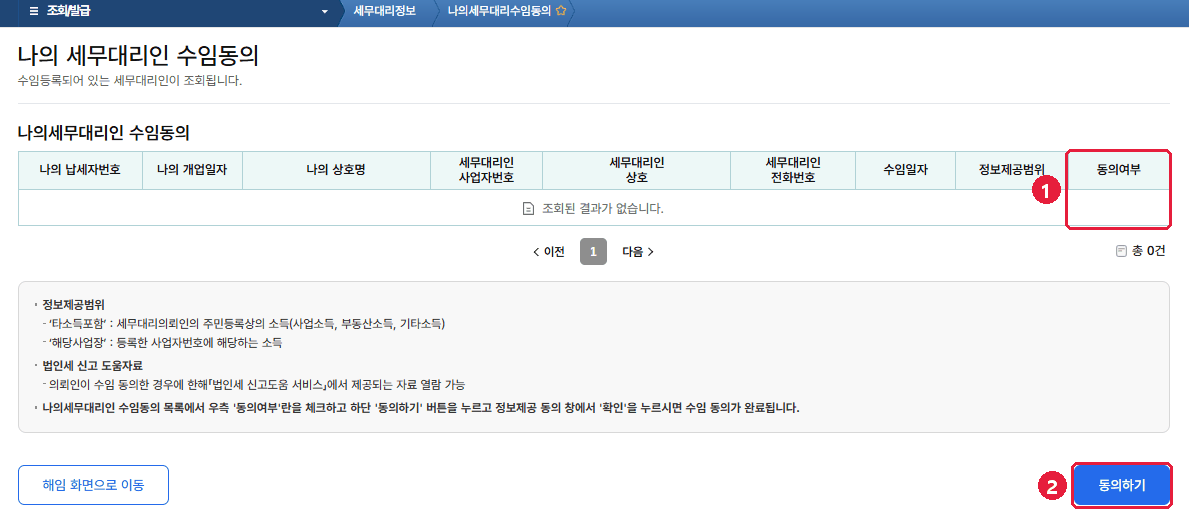
Task: Click the 세무대리인 전화번호 column header
Action: point(793,171)
